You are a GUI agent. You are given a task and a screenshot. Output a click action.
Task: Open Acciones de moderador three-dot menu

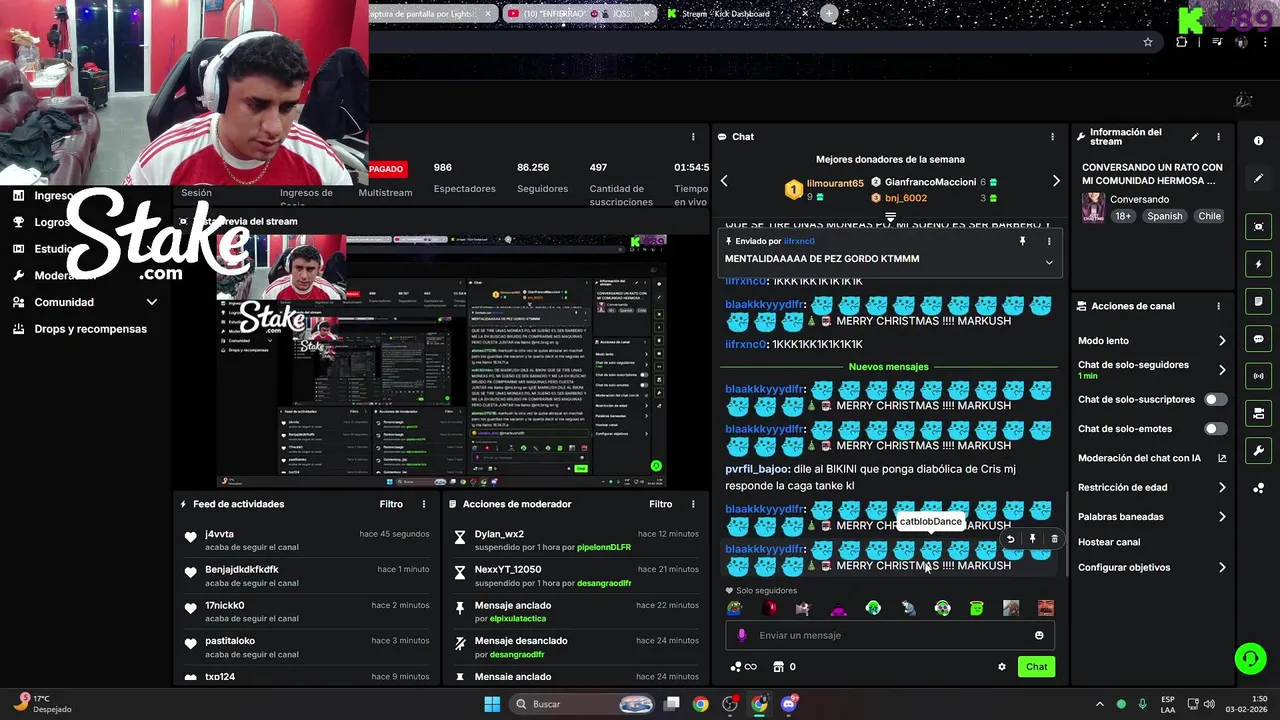point(693,504)
